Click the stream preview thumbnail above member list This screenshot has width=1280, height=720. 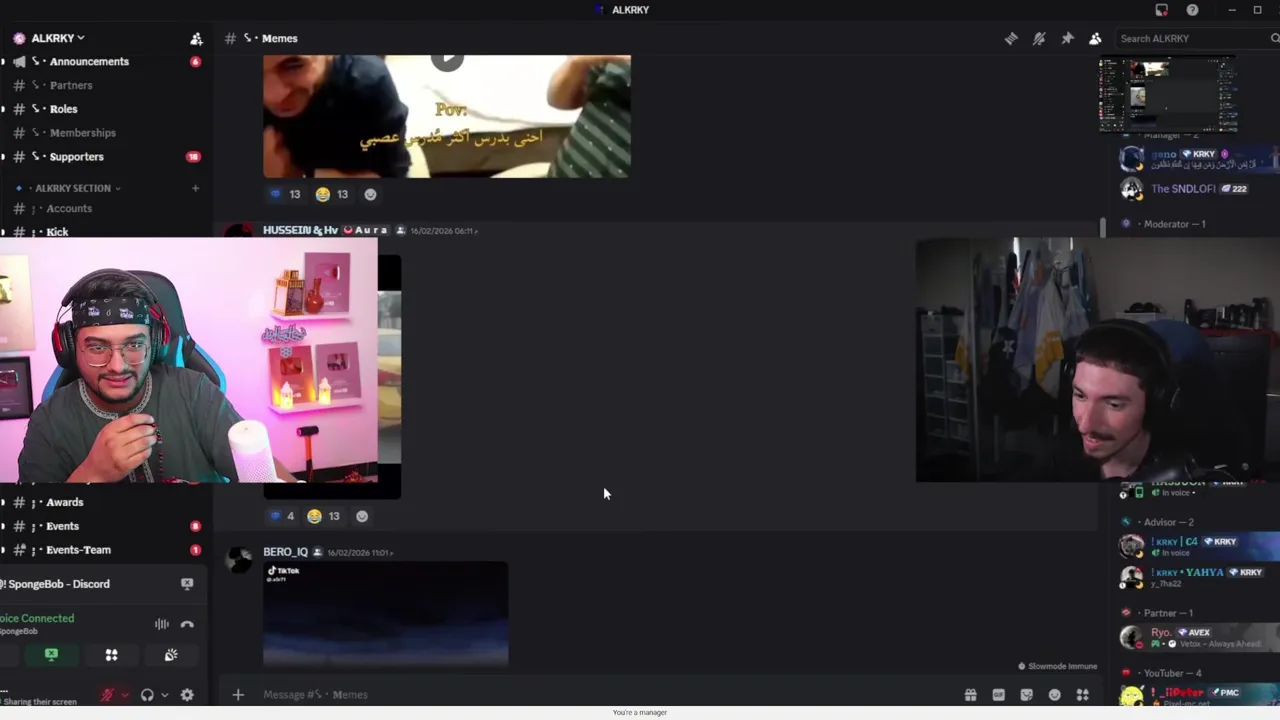1167,95
